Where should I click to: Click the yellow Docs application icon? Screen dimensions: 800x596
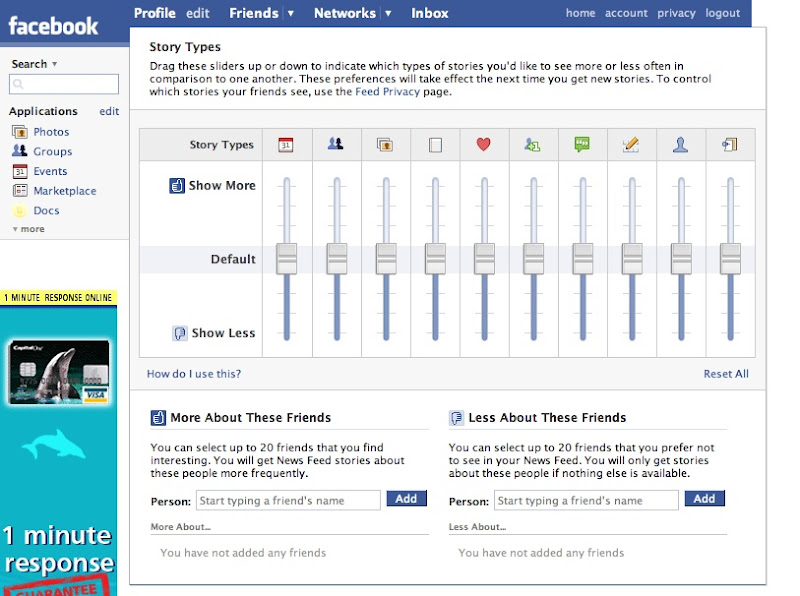pos(19,211)
